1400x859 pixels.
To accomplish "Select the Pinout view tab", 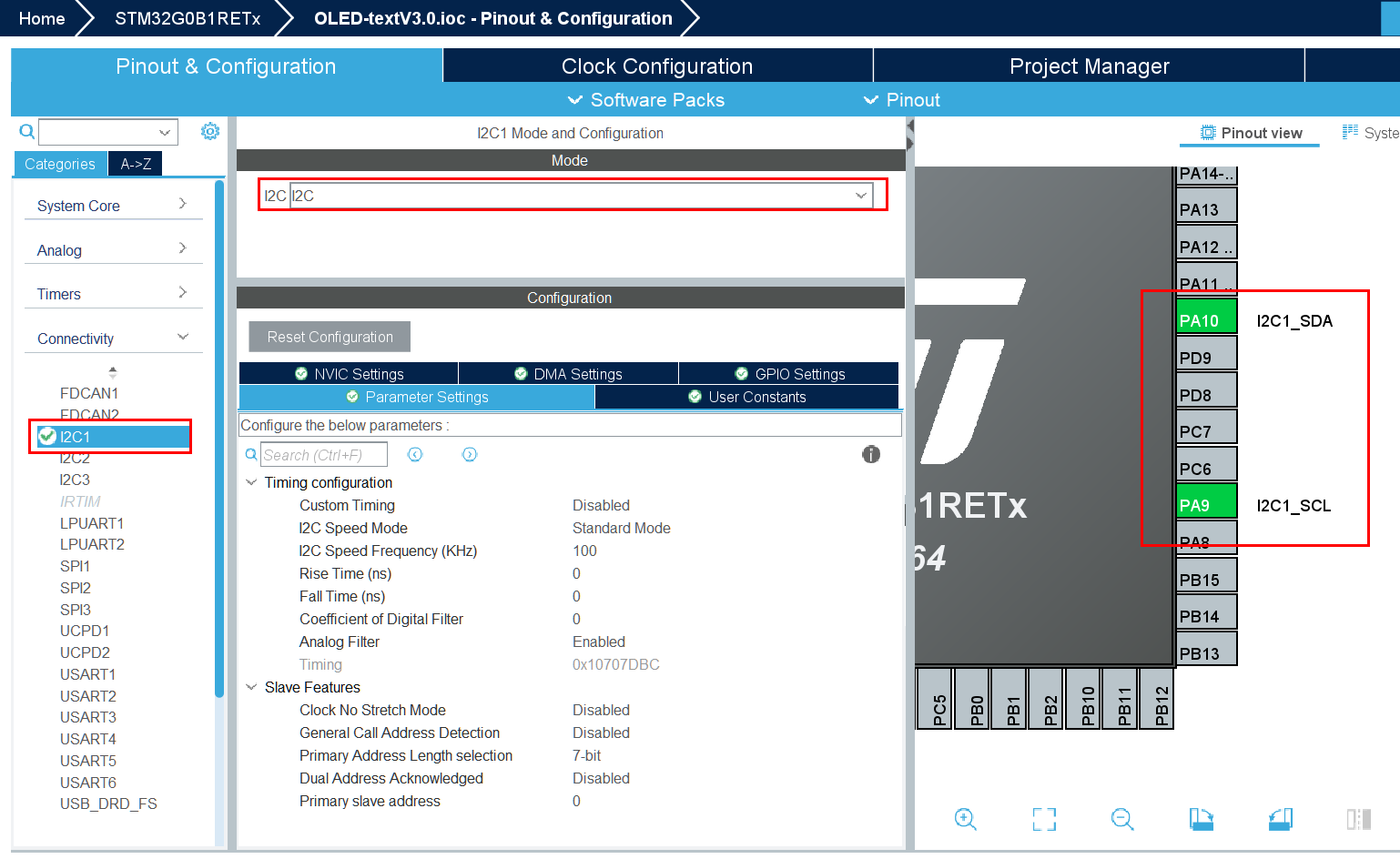I will pyautogui.click(x=1251, y=133).
